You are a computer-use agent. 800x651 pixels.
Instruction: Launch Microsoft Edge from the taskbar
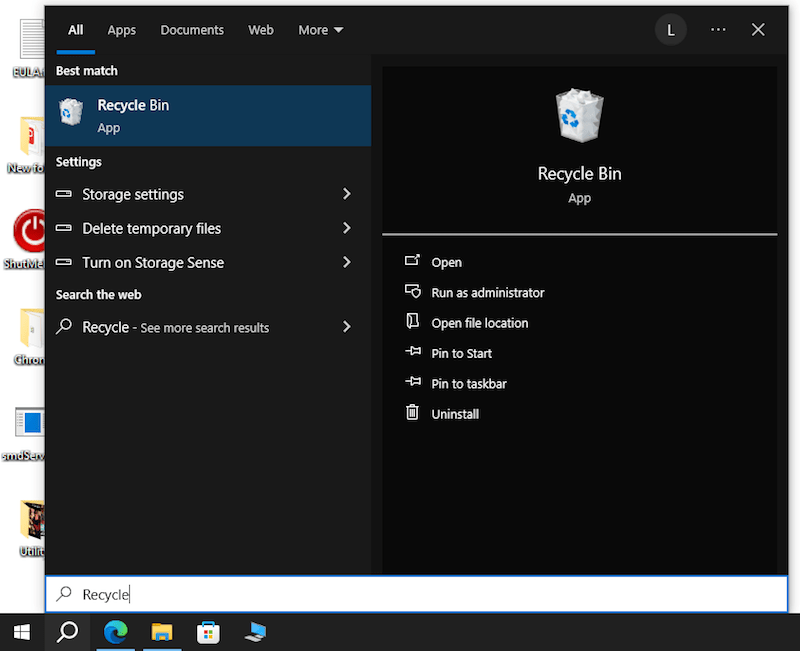pyautogui.click(x=118, y=632)
